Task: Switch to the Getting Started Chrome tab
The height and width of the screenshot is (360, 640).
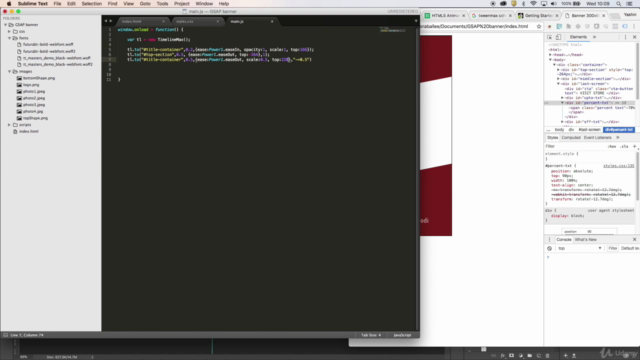Action: [538, 16]
